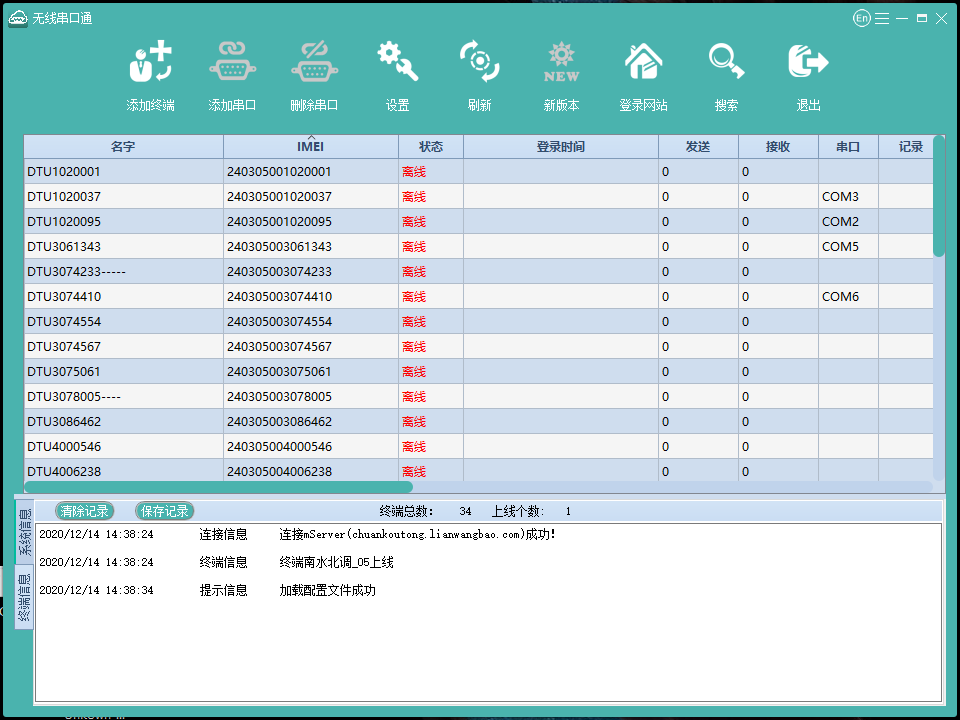The width and height of the screenshot is (960, 720).
Task: Select row DTU3061343
Action: coord(479,247)
